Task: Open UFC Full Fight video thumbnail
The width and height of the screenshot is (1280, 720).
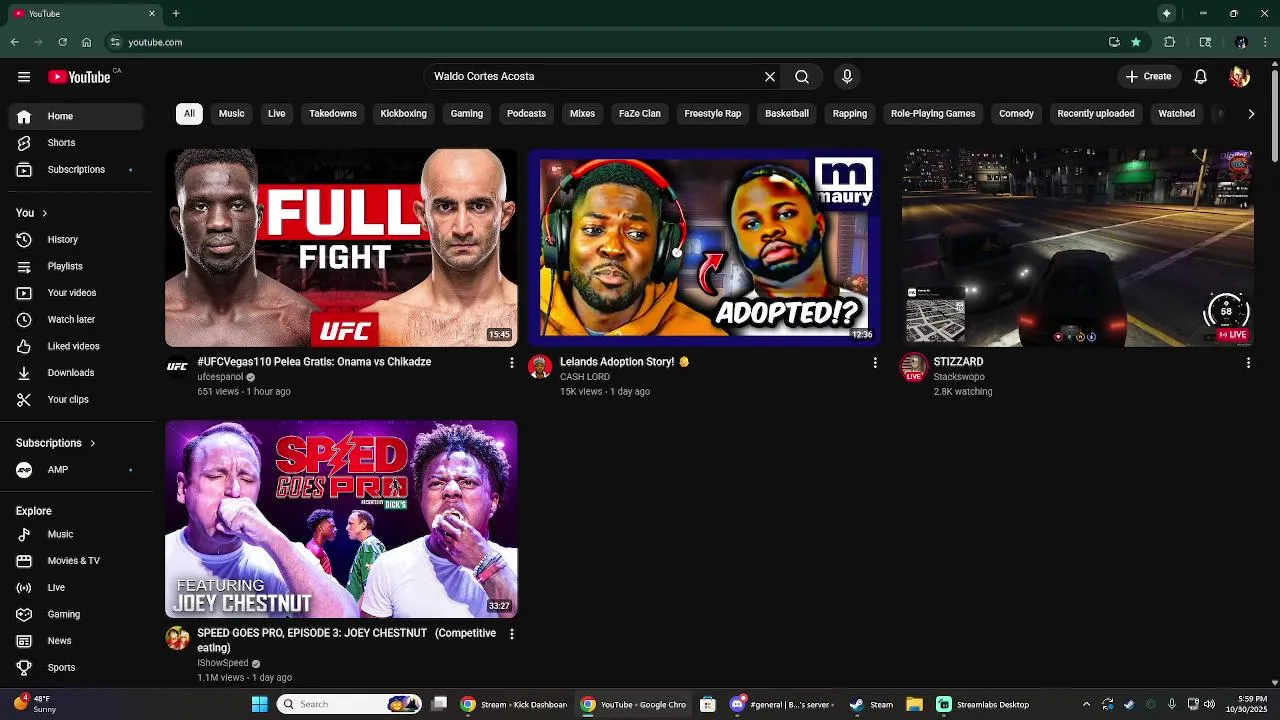Action: click(x=341, y=248)
